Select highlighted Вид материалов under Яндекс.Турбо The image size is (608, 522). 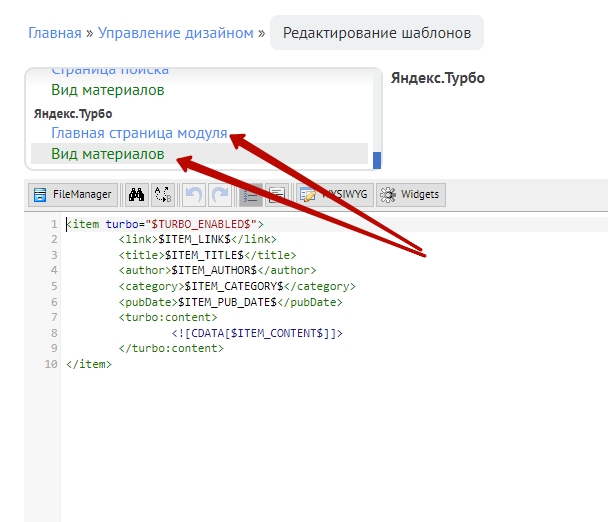(x=107, y=154)
